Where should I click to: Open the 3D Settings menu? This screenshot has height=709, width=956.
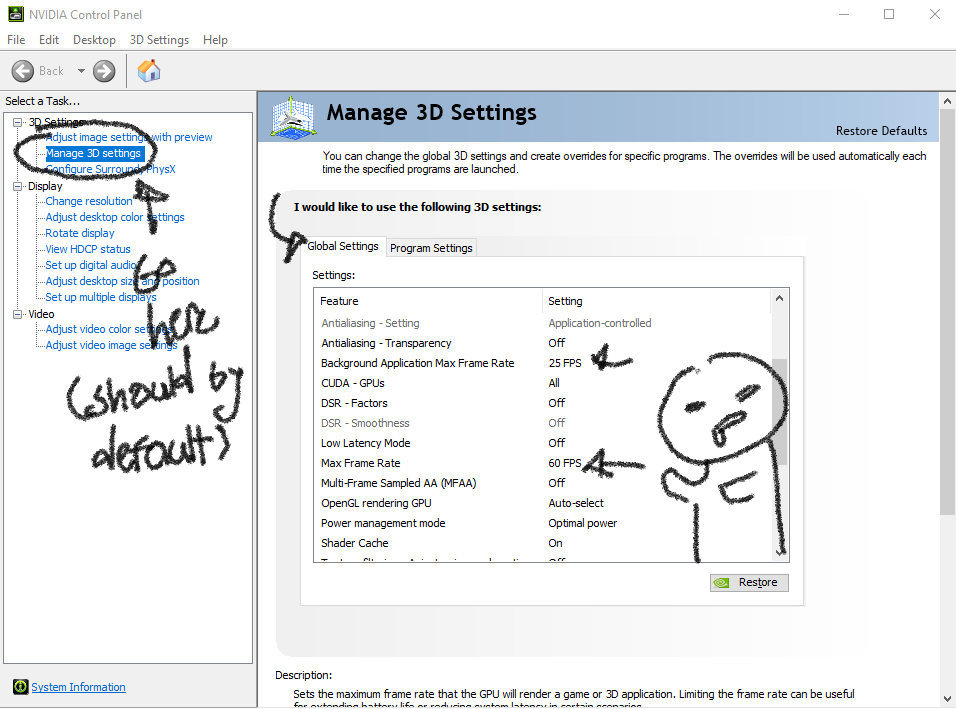tap(159, 40)
